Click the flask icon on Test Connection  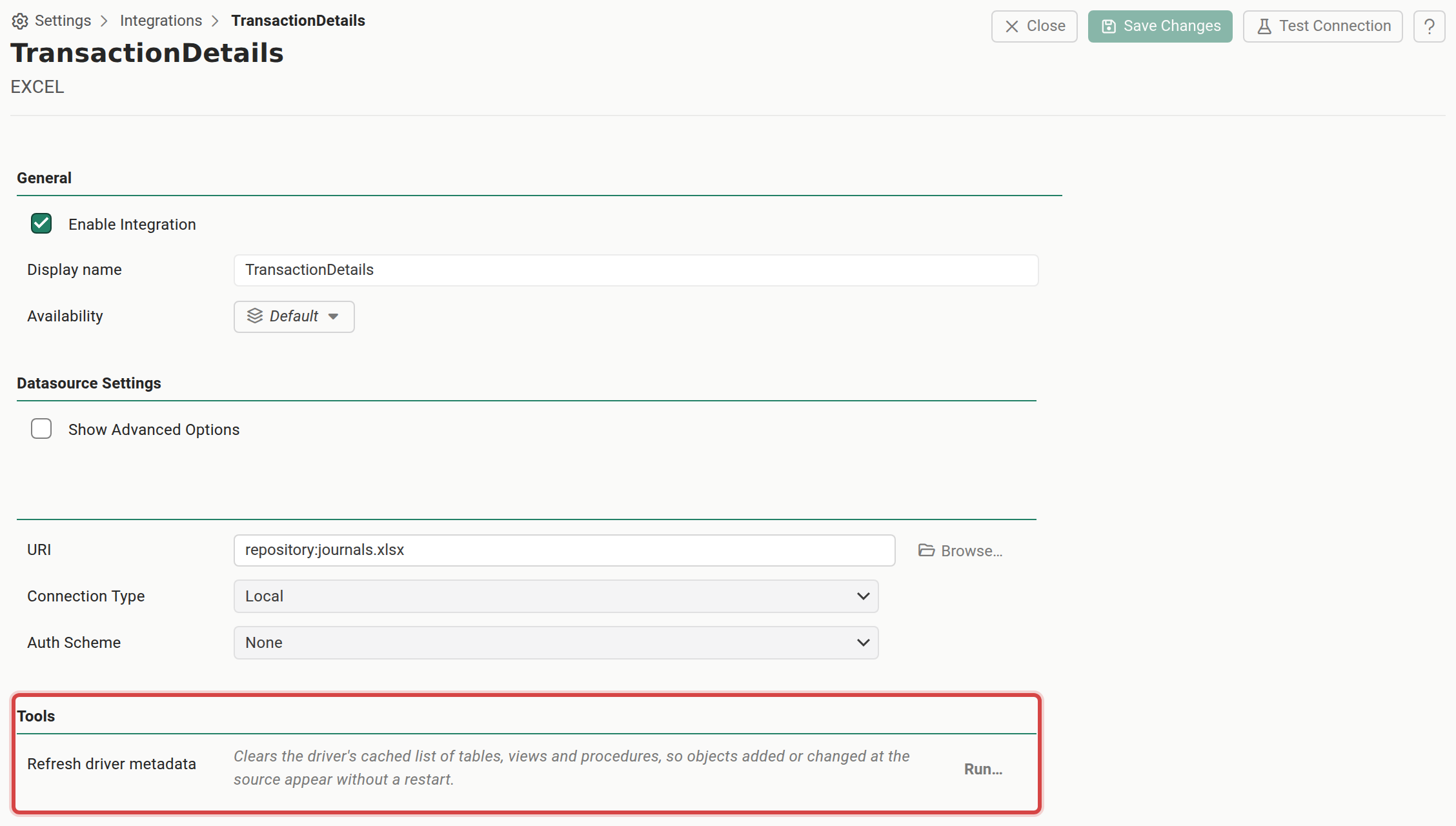click(x=1264, y=26)
